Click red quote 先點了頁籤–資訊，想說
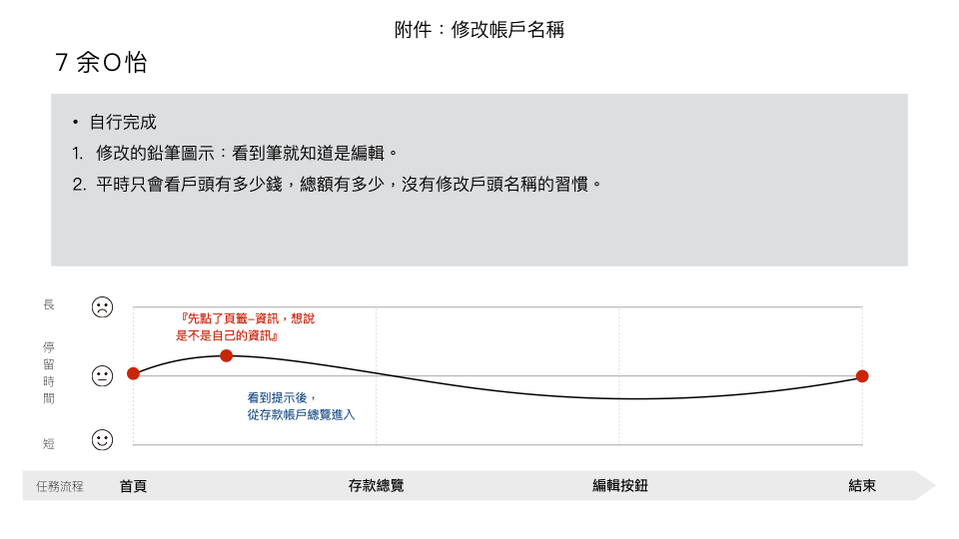Image resolution: width=959 pixels, height=539 pixels. point(247,319)
